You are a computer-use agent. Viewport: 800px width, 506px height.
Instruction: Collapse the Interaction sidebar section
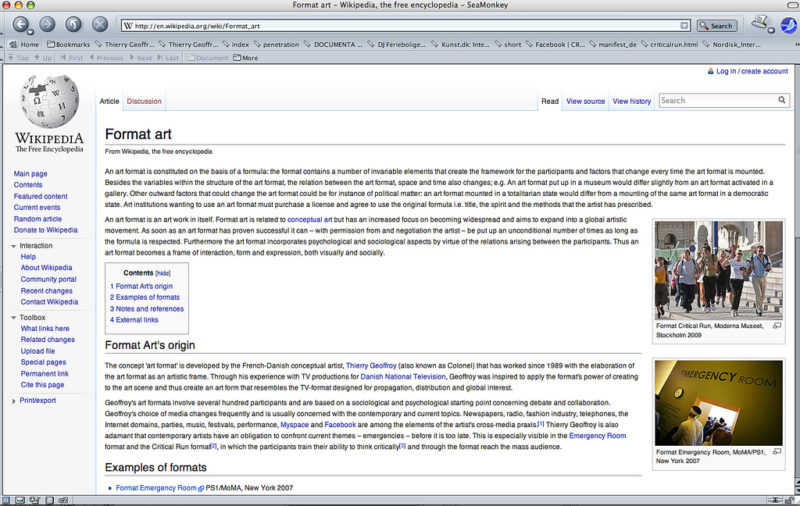tap(13, 246)
